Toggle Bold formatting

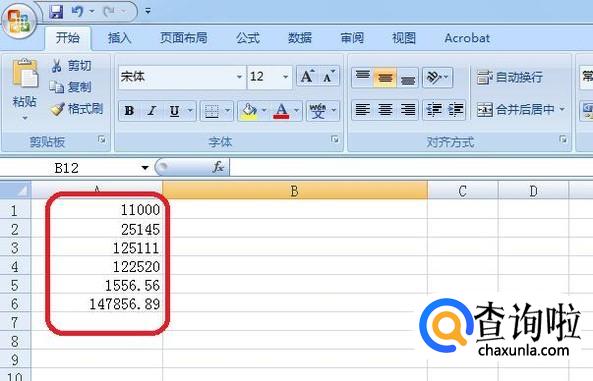click(x=129, y=111)
